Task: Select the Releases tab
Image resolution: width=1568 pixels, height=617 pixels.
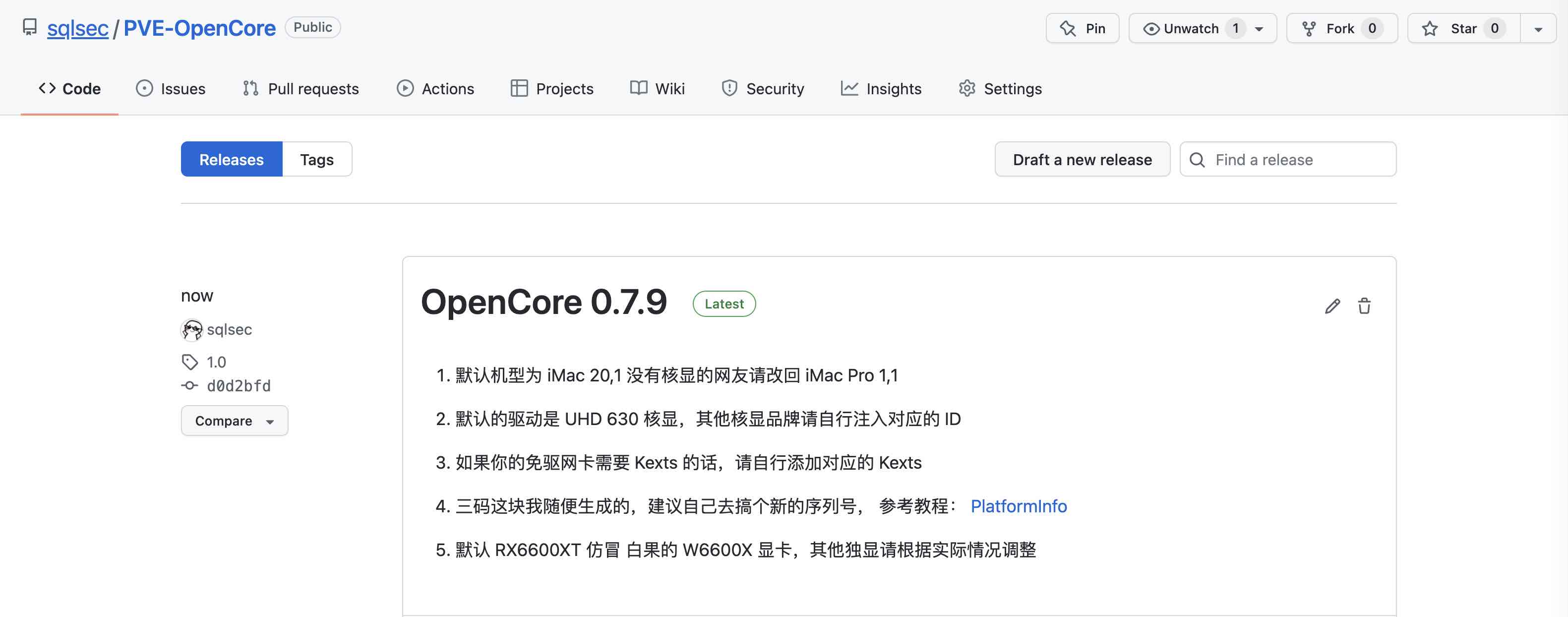Action: pyautogui.click(x=231, y=159)
